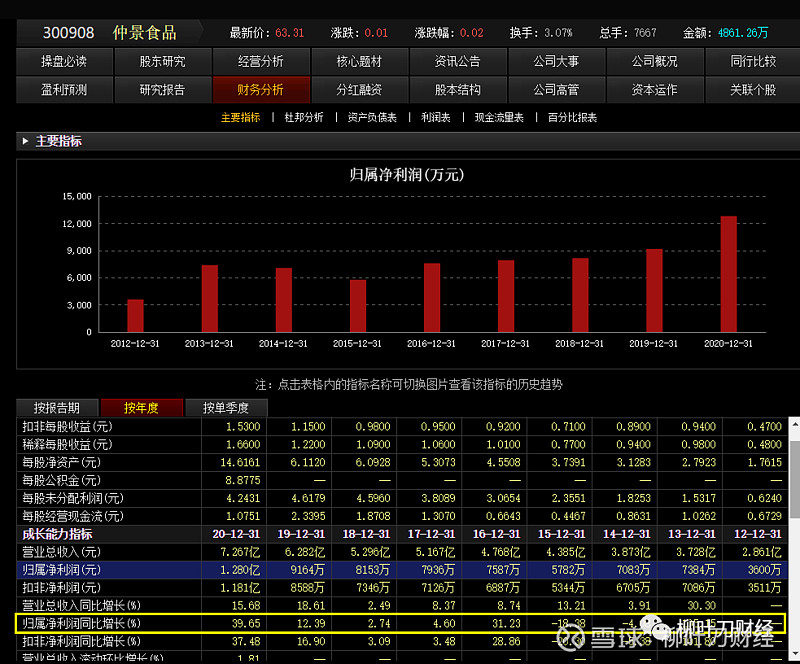Show the 营业总收入(元) trend chart
Screen dimensions: 800x664
pos(62,552)
